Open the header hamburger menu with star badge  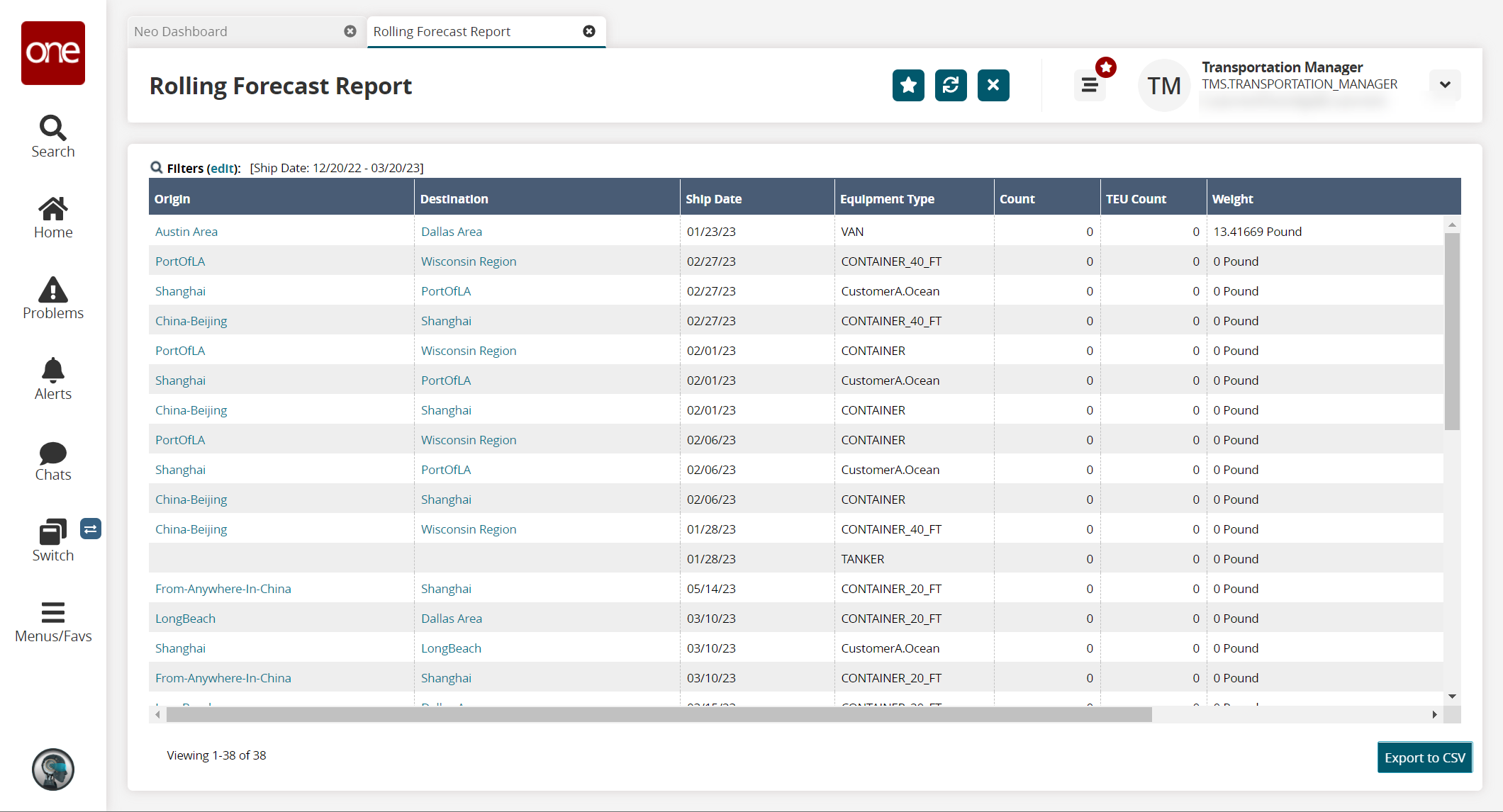1090,86
